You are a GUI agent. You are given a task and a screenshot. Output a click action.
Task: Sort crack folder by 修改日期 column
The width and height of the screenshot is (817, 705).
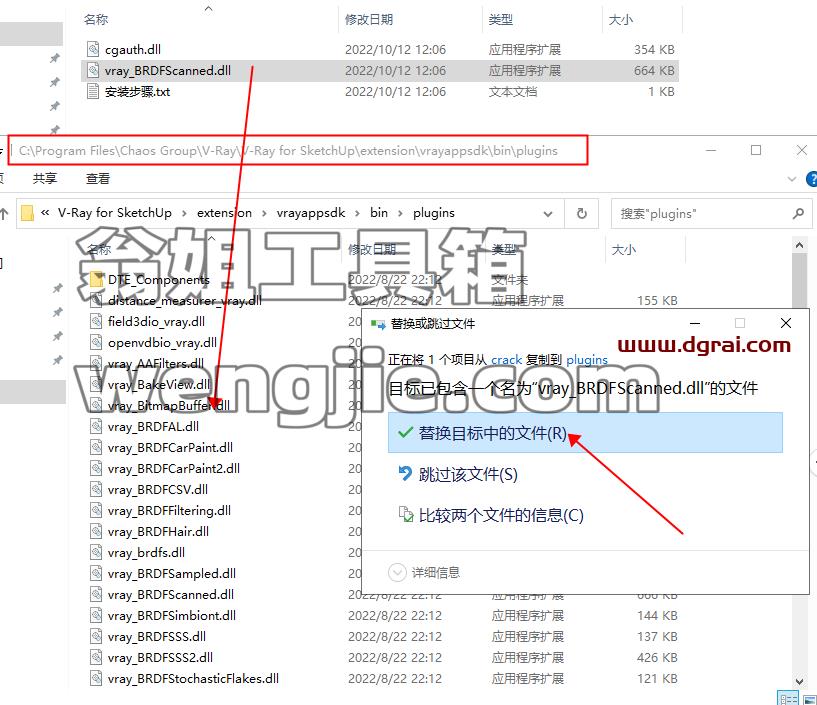pos(369,20)
